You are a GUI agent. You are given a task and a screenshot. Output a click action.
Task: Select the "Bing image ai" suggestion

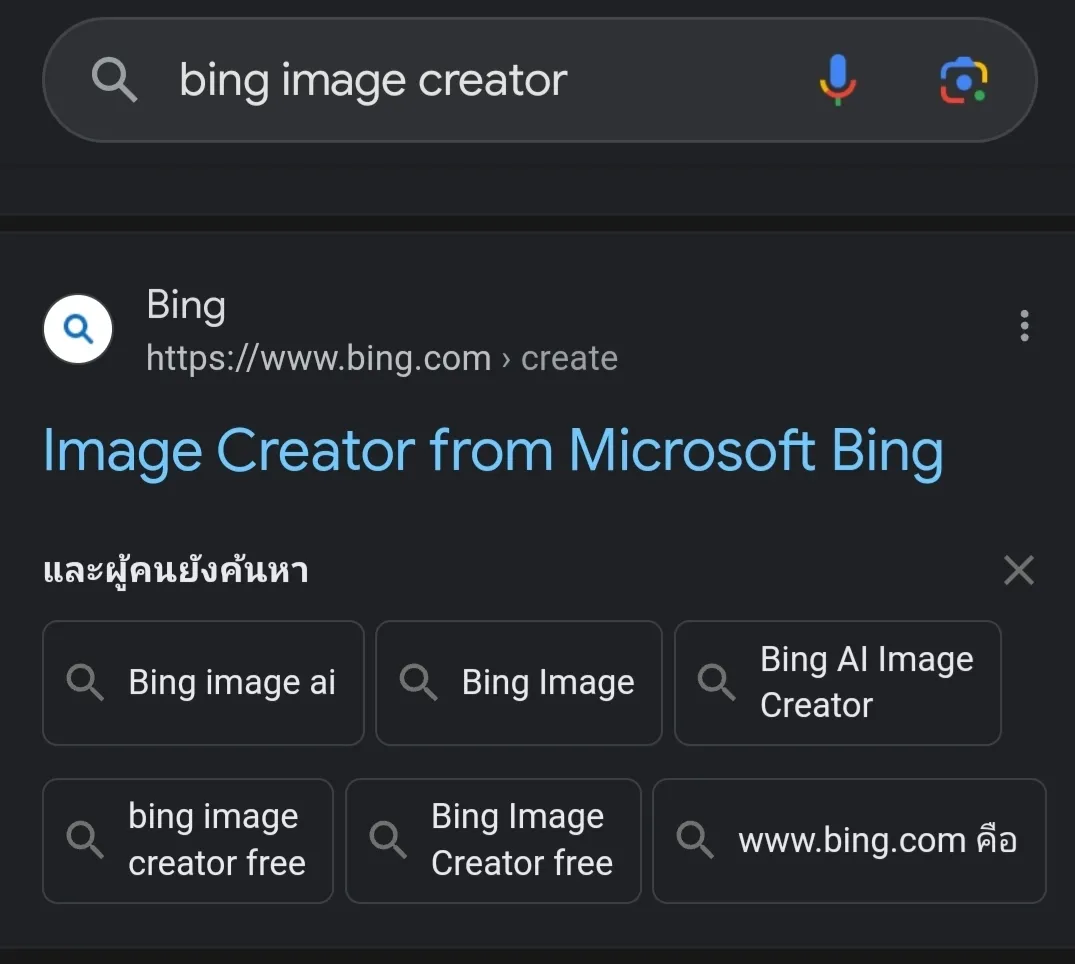pyautogui.click(x=203, y=683)
